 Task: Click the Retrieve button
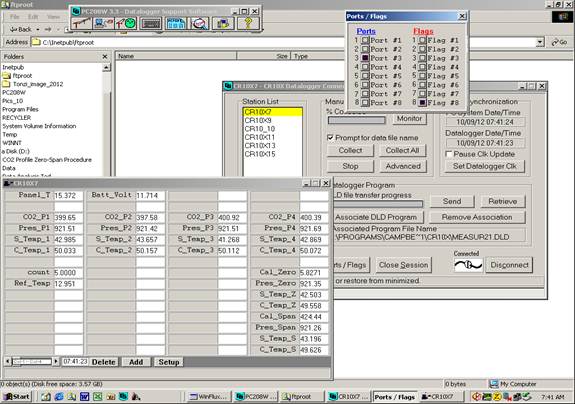tap(502, 201)
